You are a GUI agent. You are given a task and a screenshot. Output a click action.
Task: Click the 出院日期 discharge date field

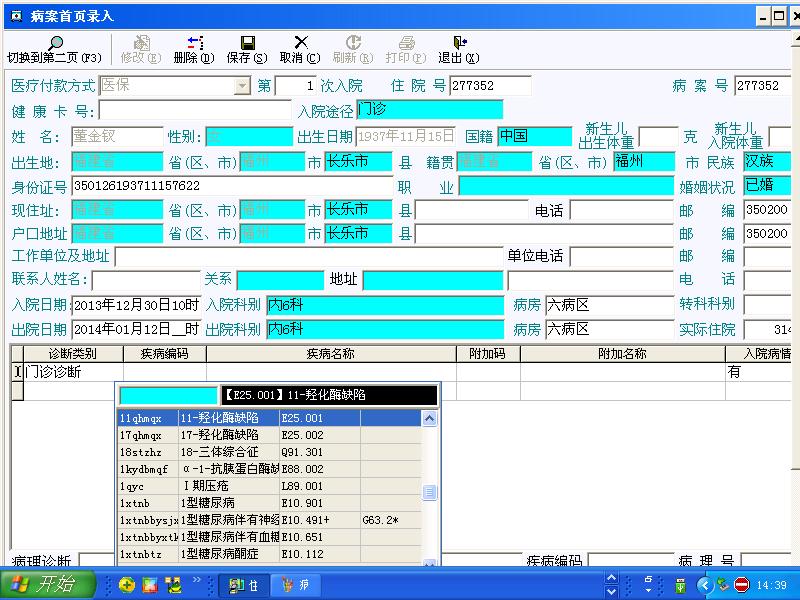click(x=136, y=329)
